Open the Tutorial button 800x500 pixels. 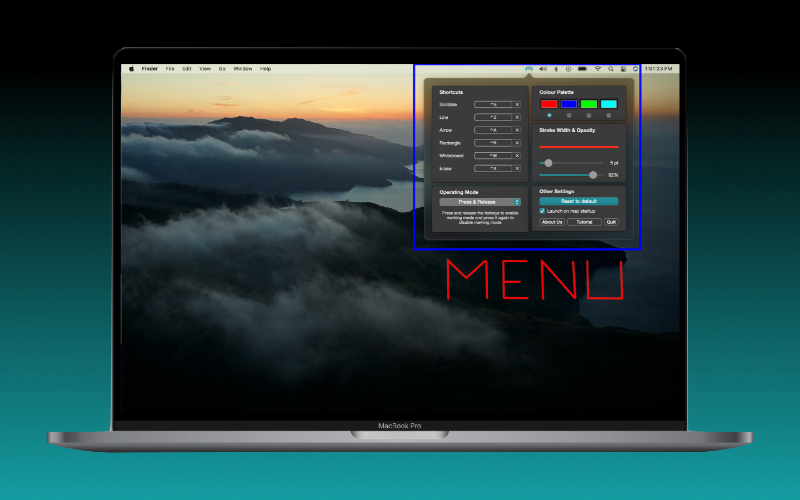[584, 222]
